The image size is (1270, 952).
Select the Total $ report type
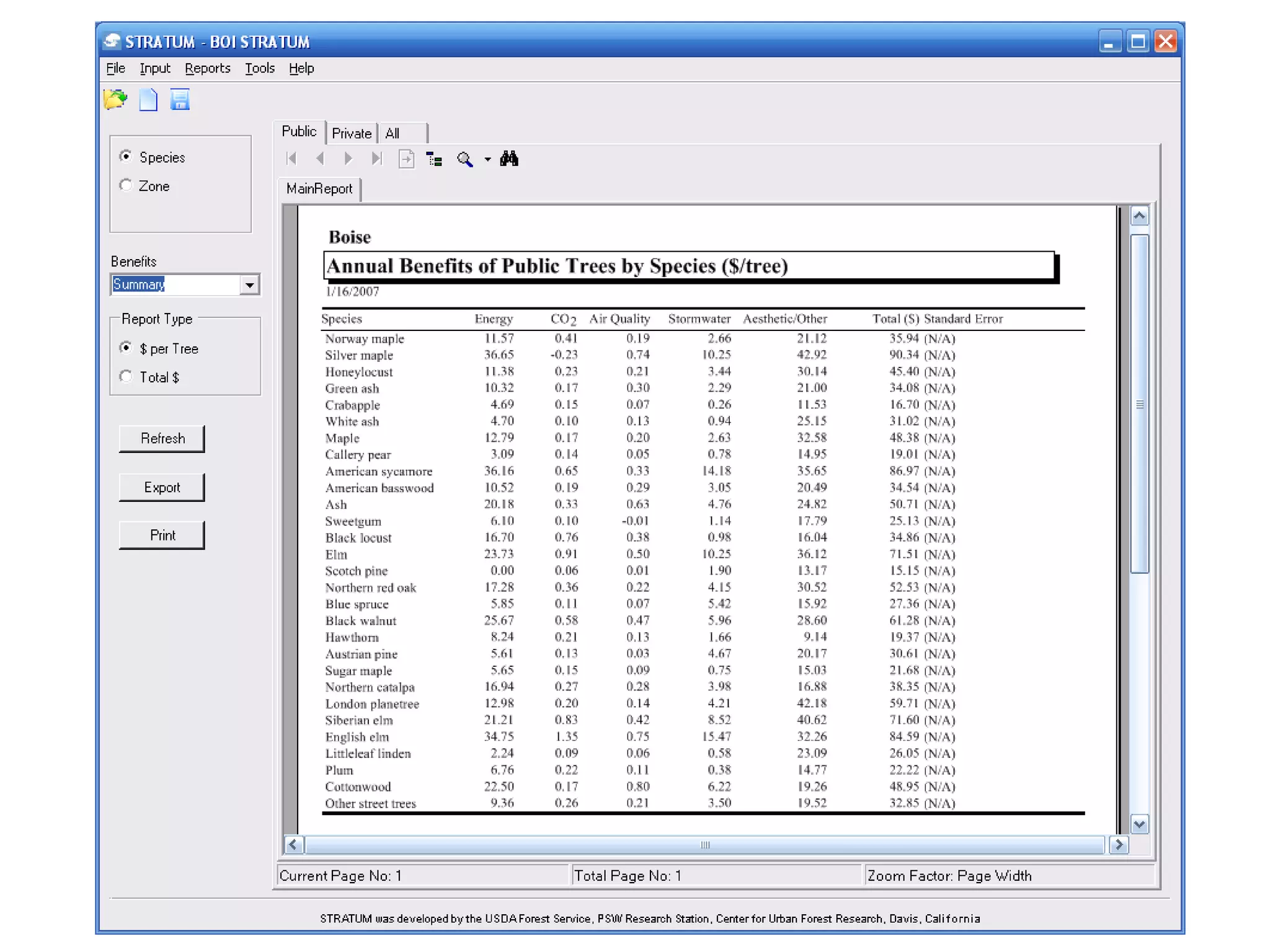[x=126, y=377]
